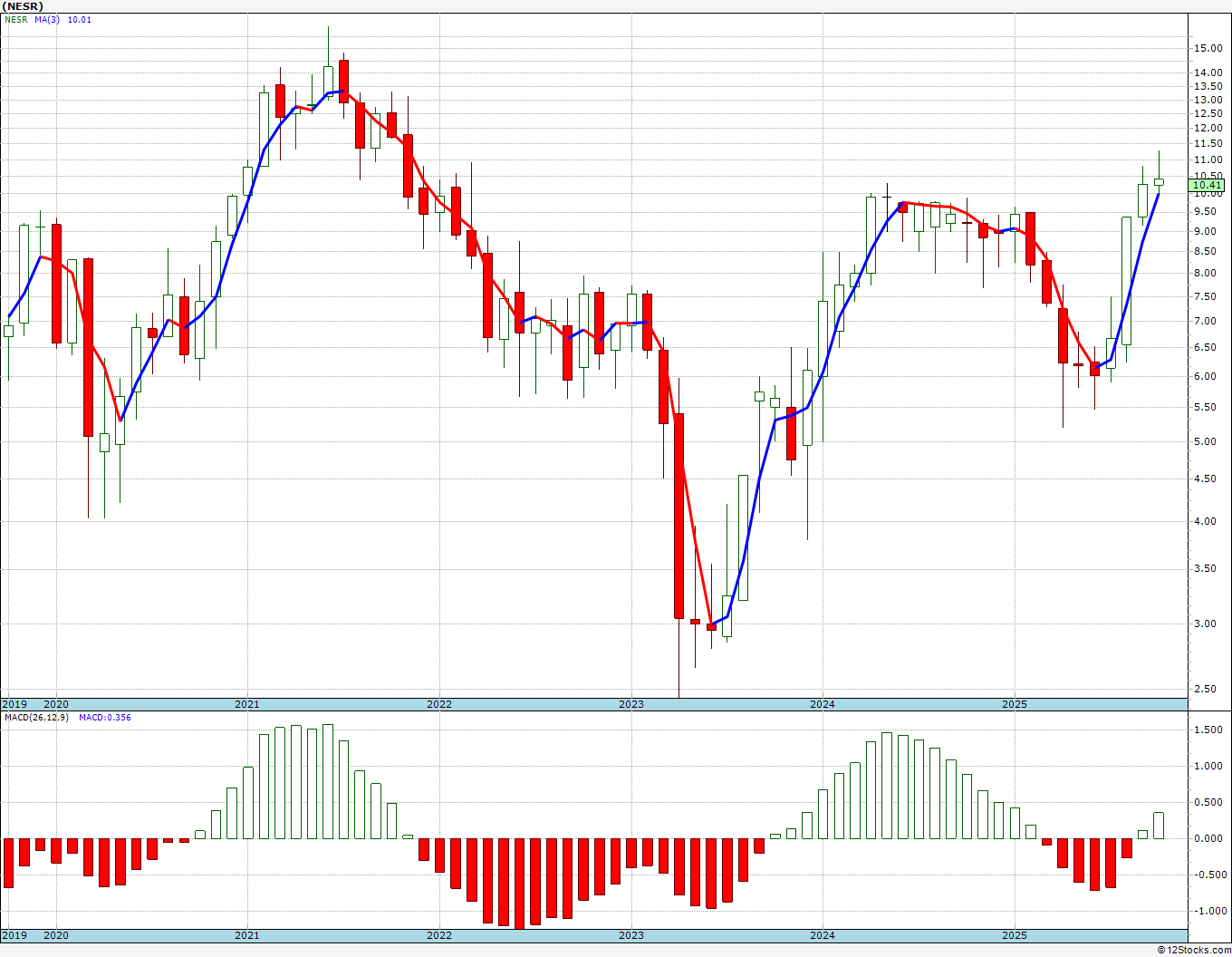Click 2022 on the price chart time axis

(439, 704)
